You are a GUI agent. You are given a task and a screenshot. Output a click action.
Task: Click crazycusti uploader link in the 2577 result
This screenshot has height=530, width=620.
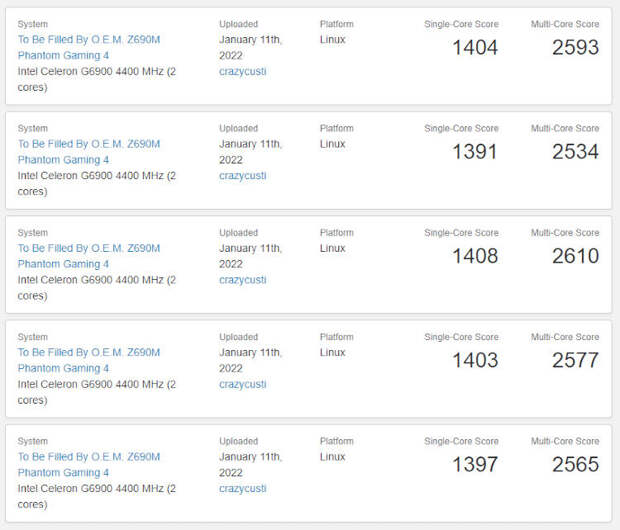[242, 384]
